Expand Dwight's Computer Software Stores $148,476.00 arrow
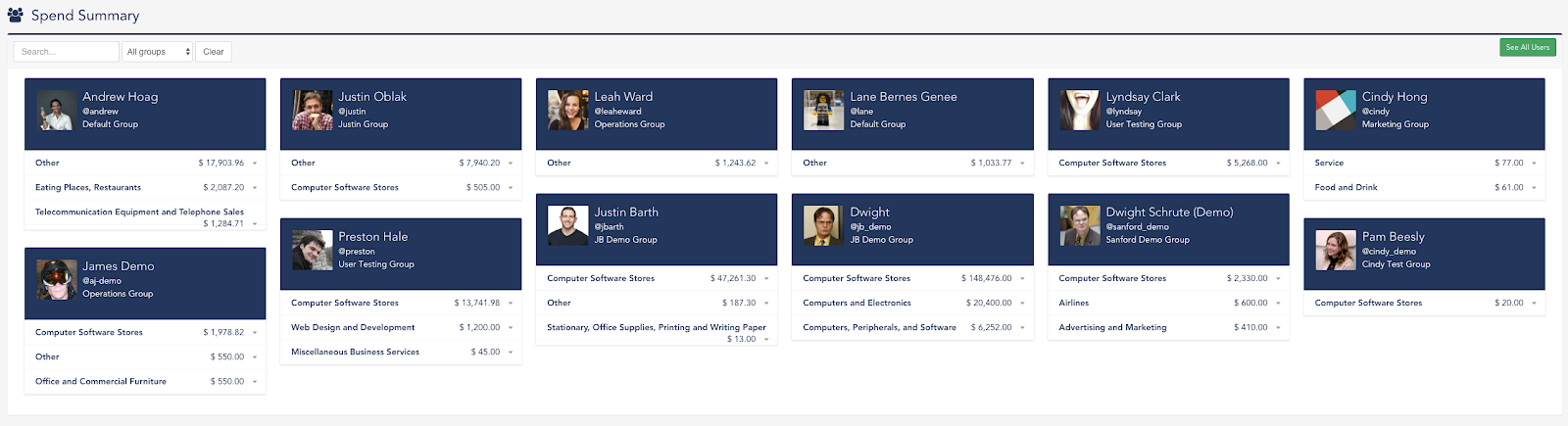Viewport: 1568px width, 426px height. 1022,279
